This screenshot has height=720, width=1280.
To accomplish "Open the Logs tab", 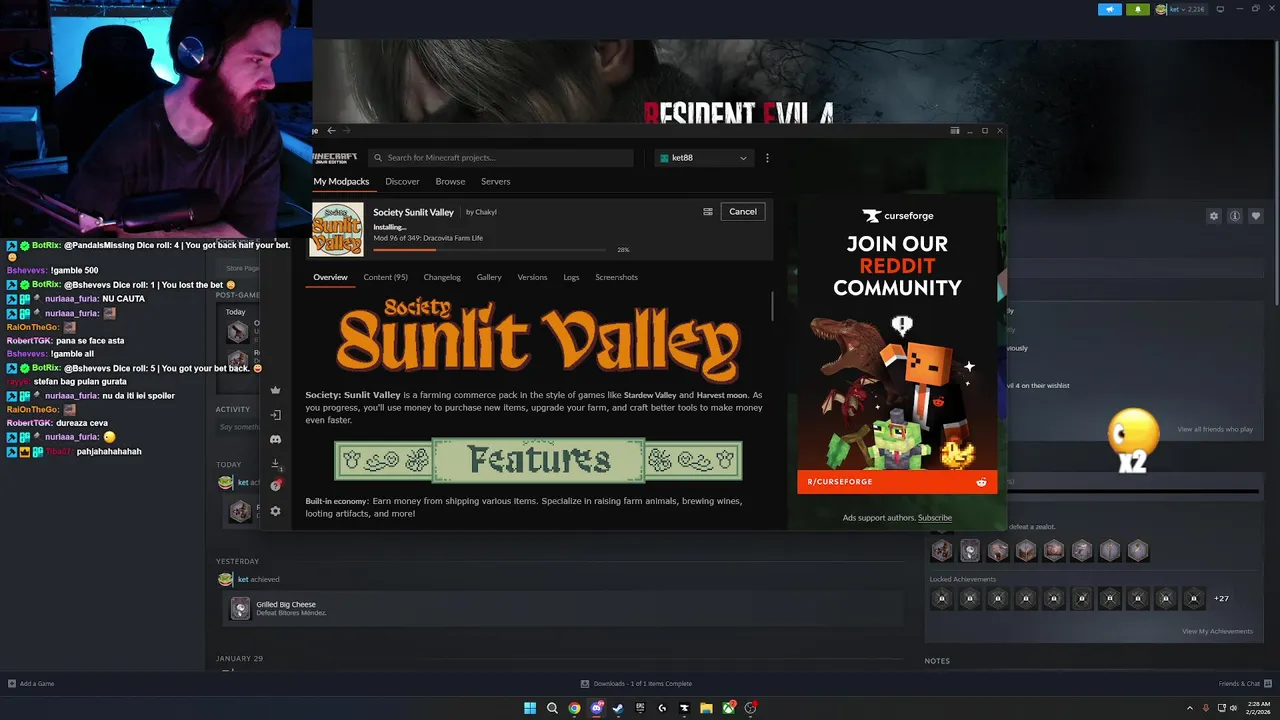I will (571, 277).
